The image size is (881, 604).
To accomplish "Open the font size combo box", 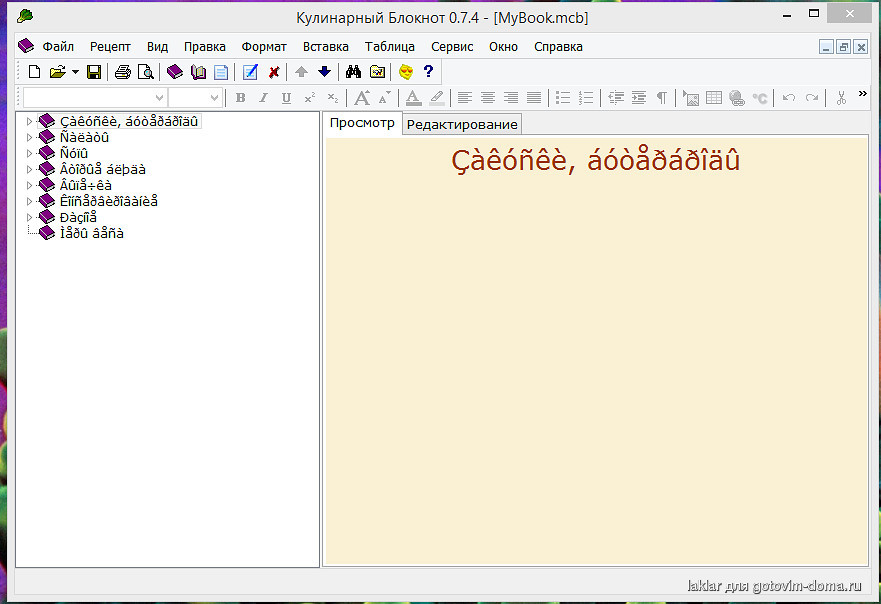I will pyautogui.click(x=195, y=98).
